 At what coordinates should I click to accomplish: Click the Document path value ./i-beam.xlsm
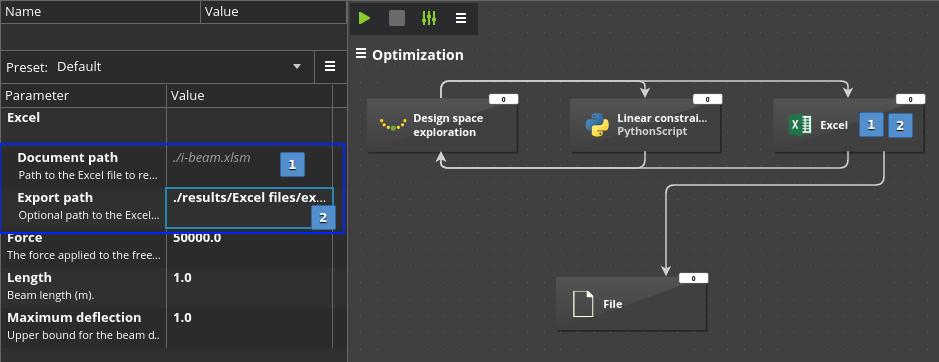[x=211, y=158]
